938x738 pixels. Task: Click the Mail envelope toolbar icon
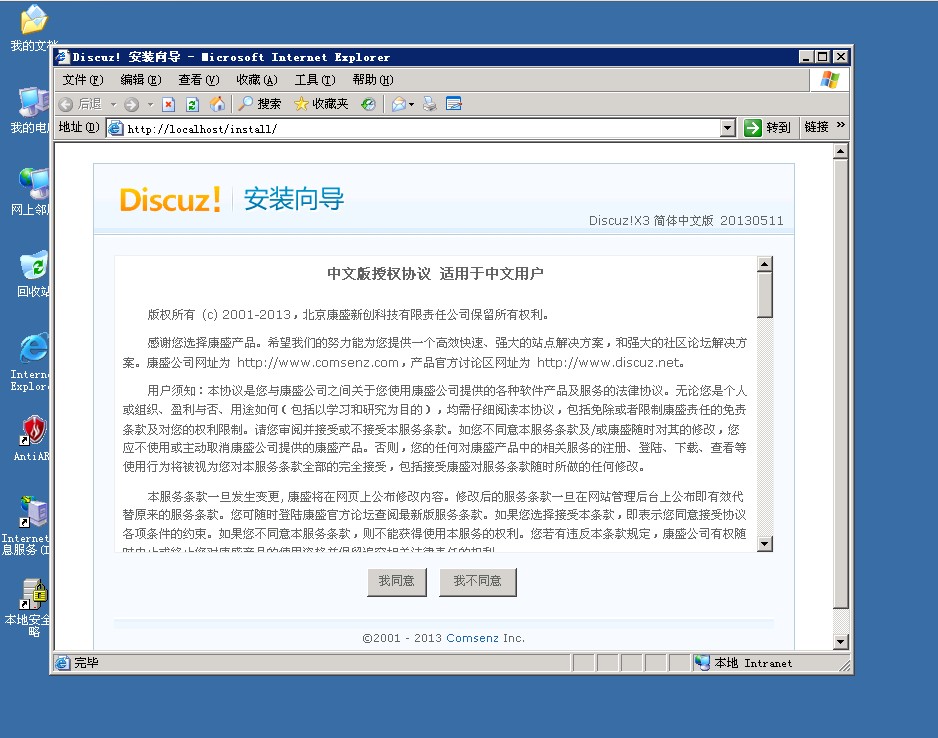pyautogui.click(x=398, y=104)
